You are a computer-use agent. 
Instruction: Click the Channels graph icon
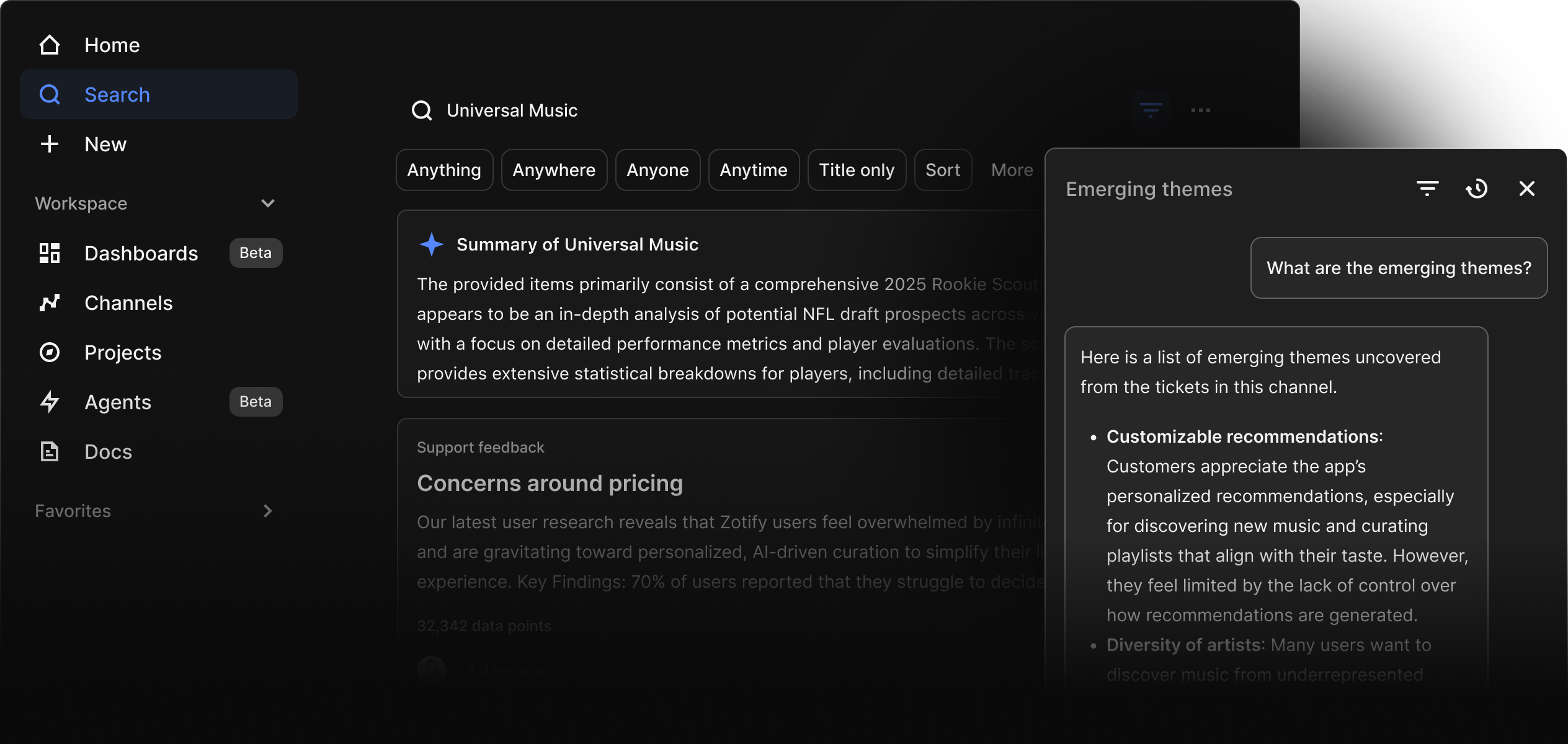click(x=50, y=303)
